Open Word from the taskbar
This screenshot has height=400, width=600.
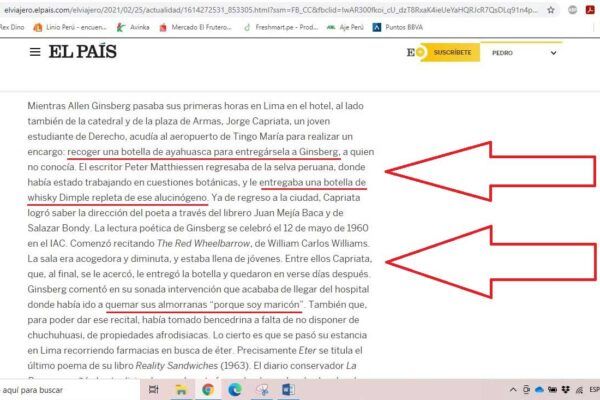290,390
